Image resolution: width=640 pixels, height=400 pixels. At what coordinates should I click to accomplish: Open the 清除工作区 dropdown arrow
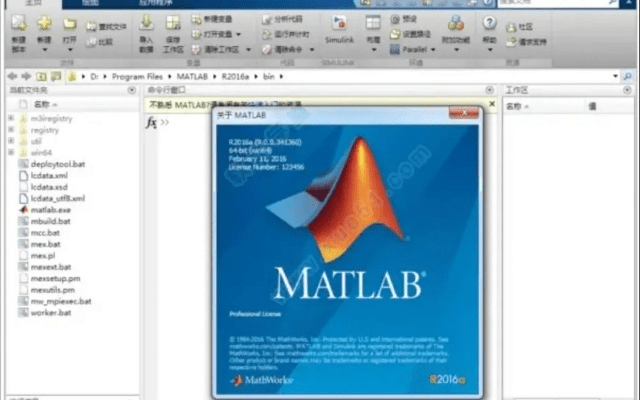248,50
